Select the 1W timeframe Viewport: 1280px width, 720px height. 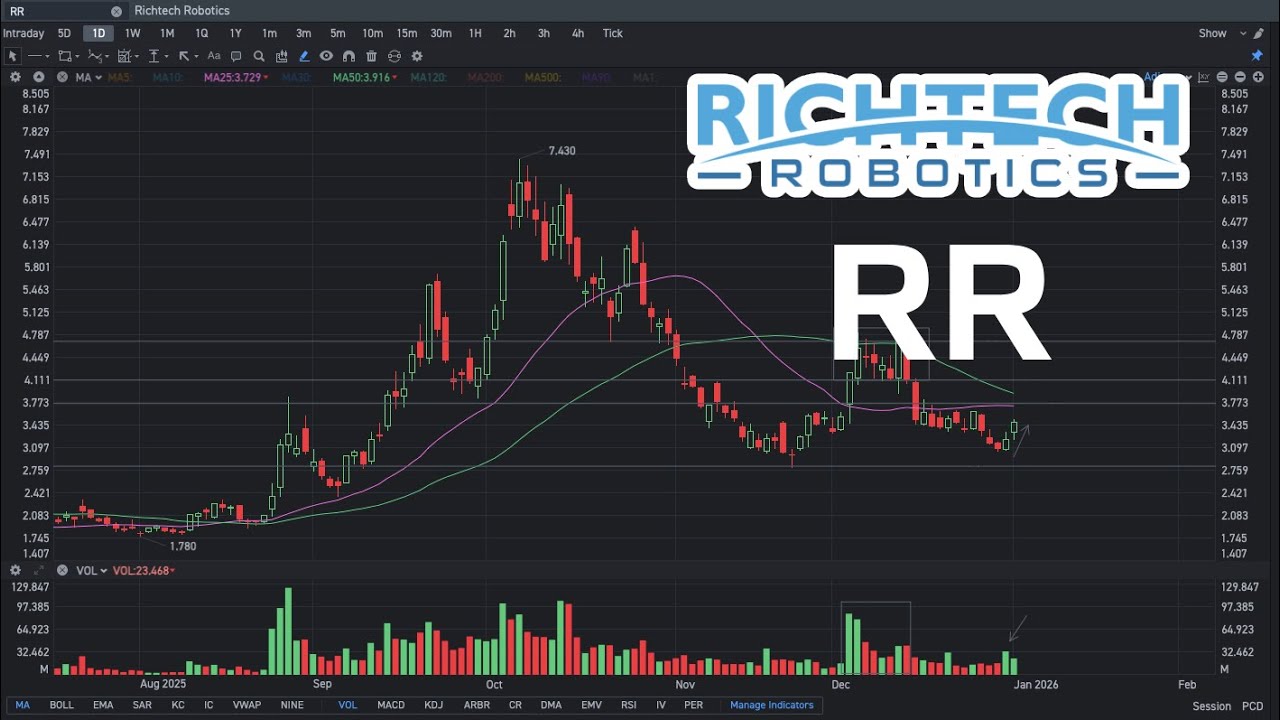click(x=132, y=33)
